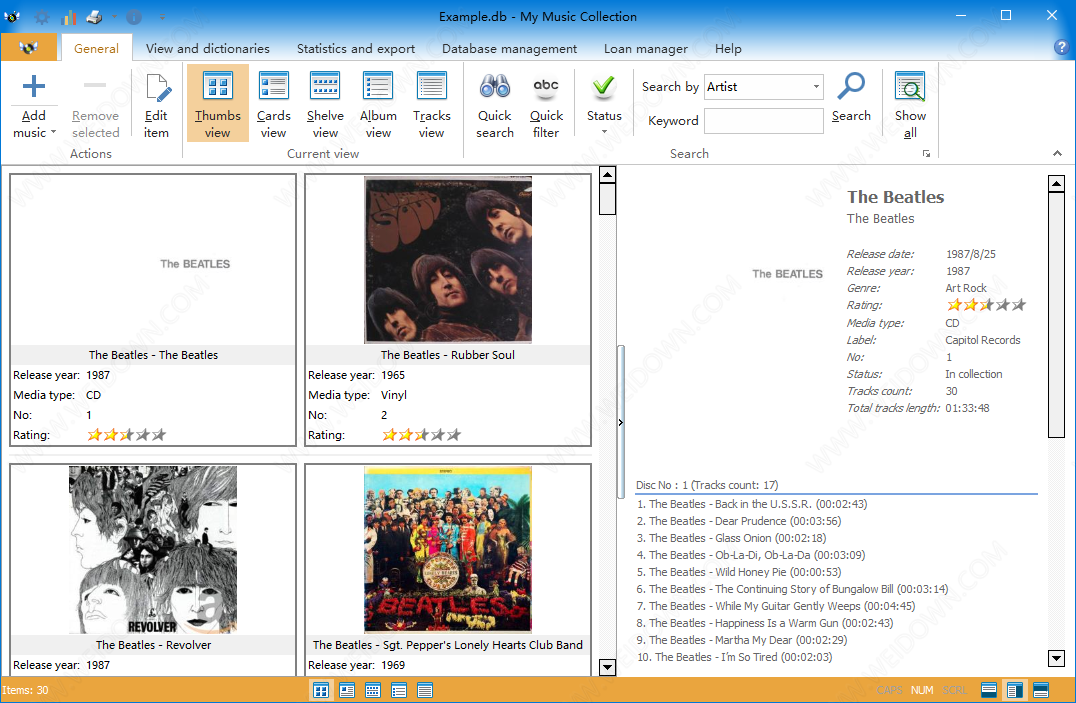1076x703 pixels.
Task: Open Quick filter abc tool
Action: pos(546,105)
